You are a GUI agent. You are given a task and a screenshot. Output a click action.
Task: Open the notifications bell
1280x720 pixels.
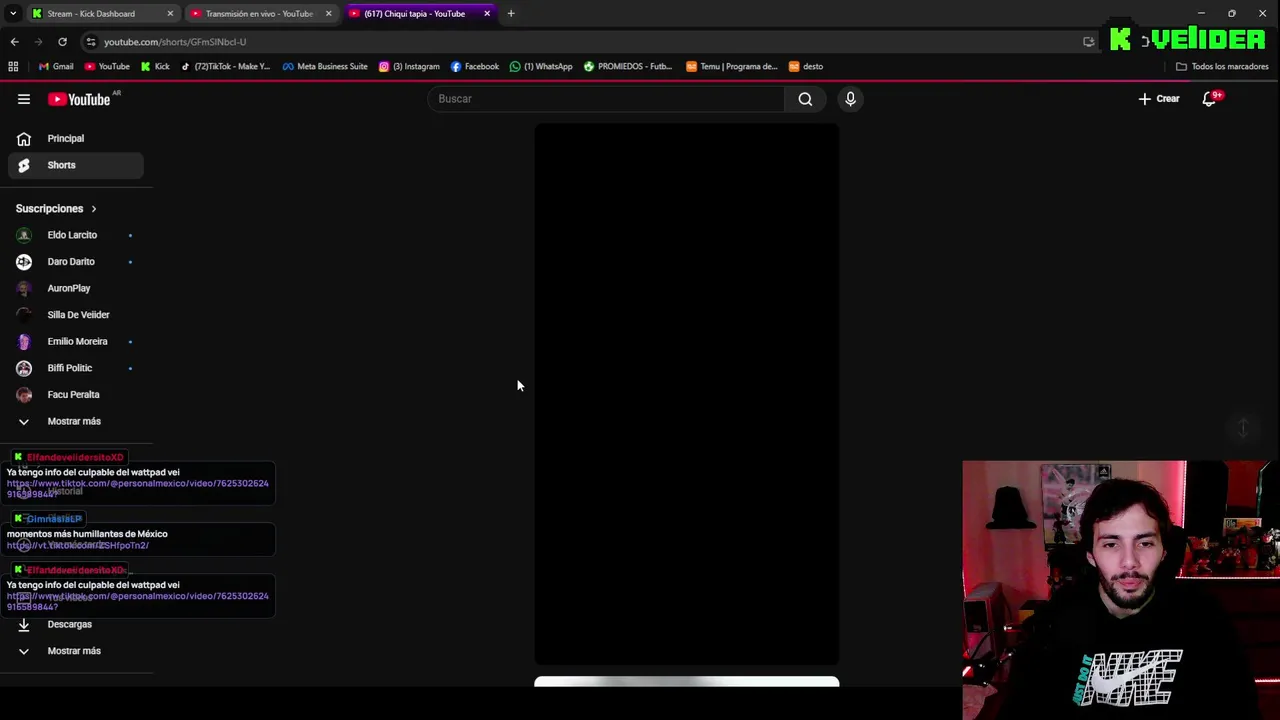tap(1209, 99)
